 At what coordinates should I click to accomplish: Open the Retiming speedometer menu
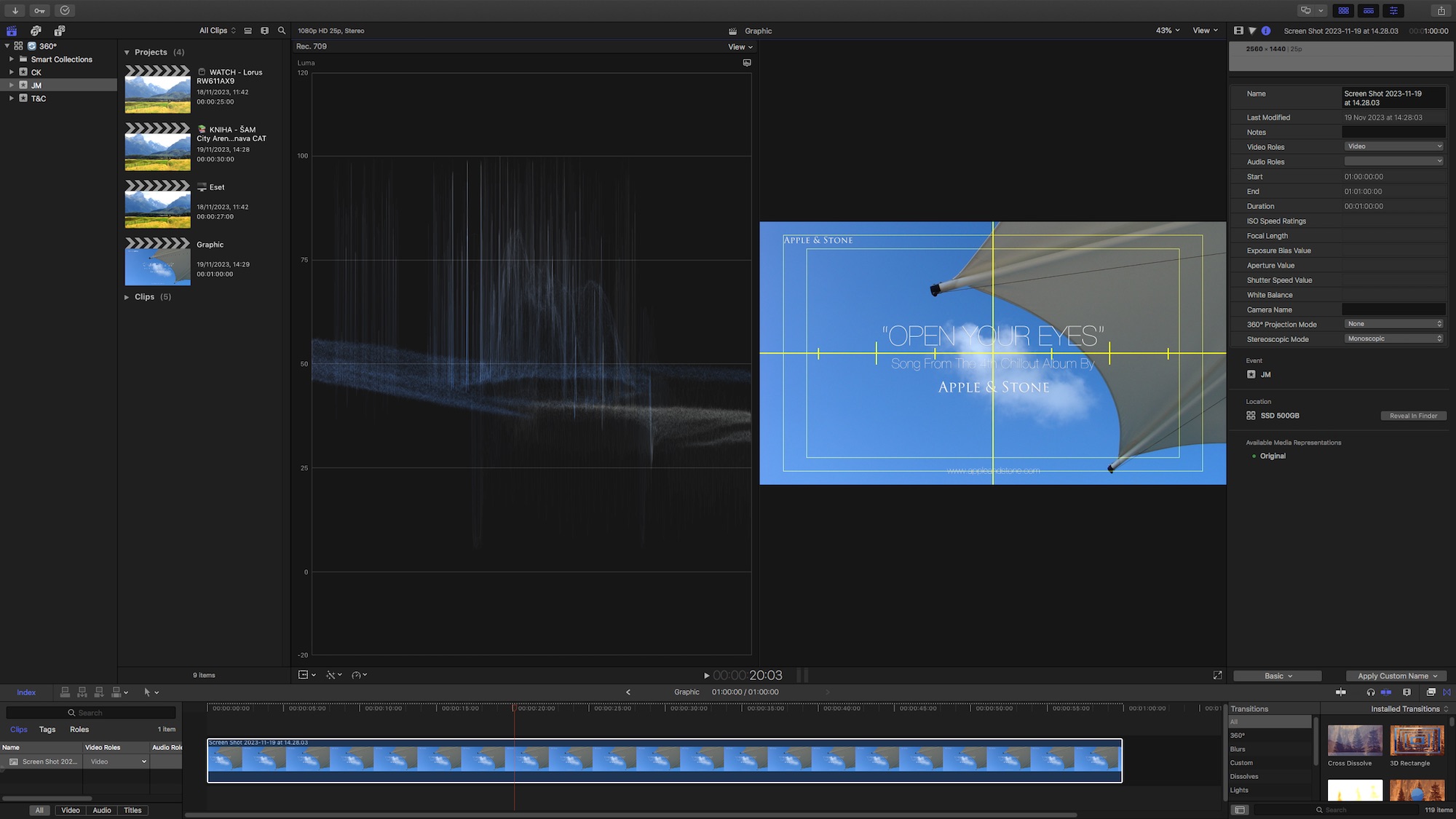pyautogui.click(x=359, y=675)
